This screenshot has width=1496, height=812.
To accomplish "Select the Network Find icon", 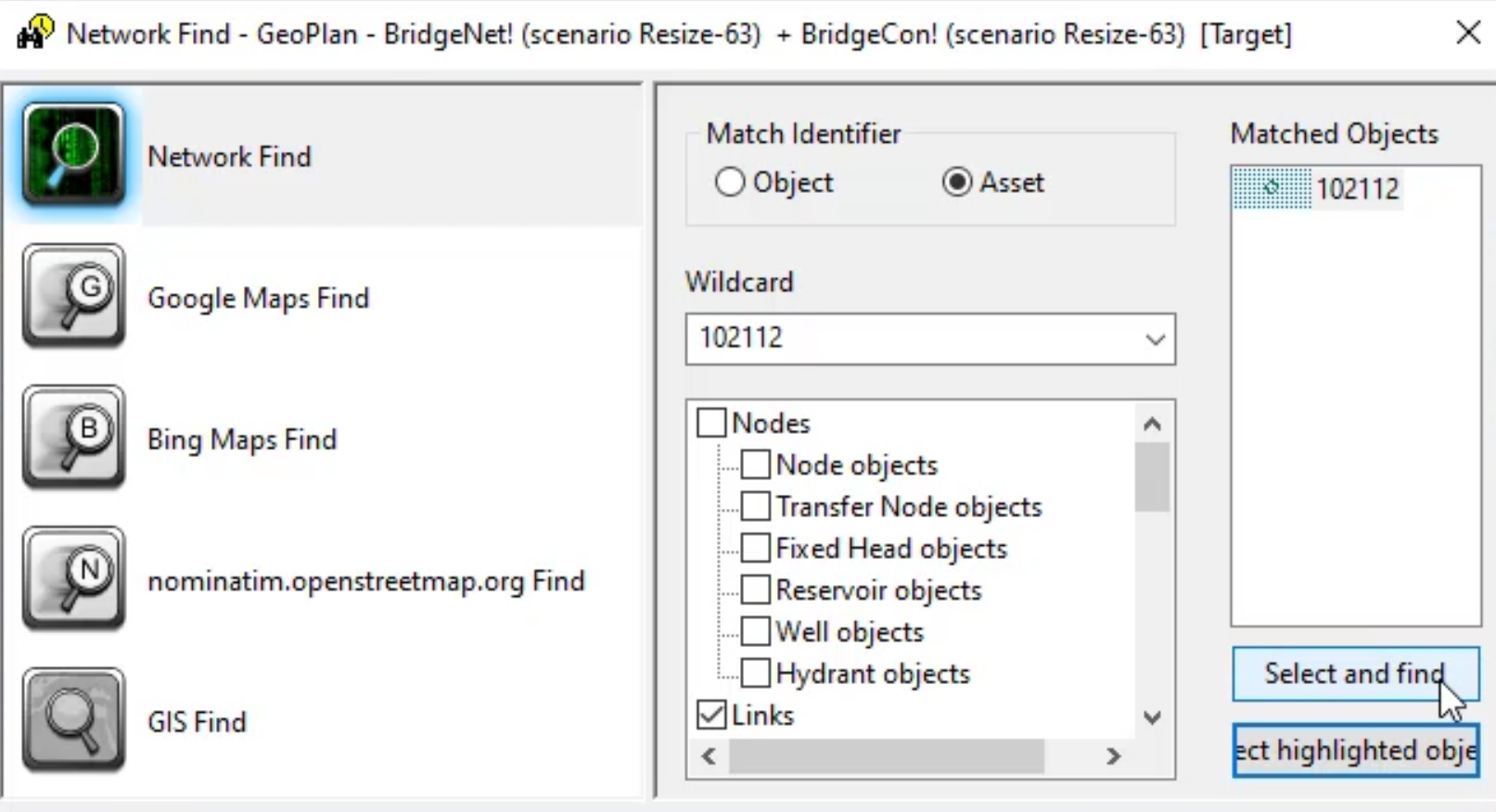I will [x=73, y=154].
